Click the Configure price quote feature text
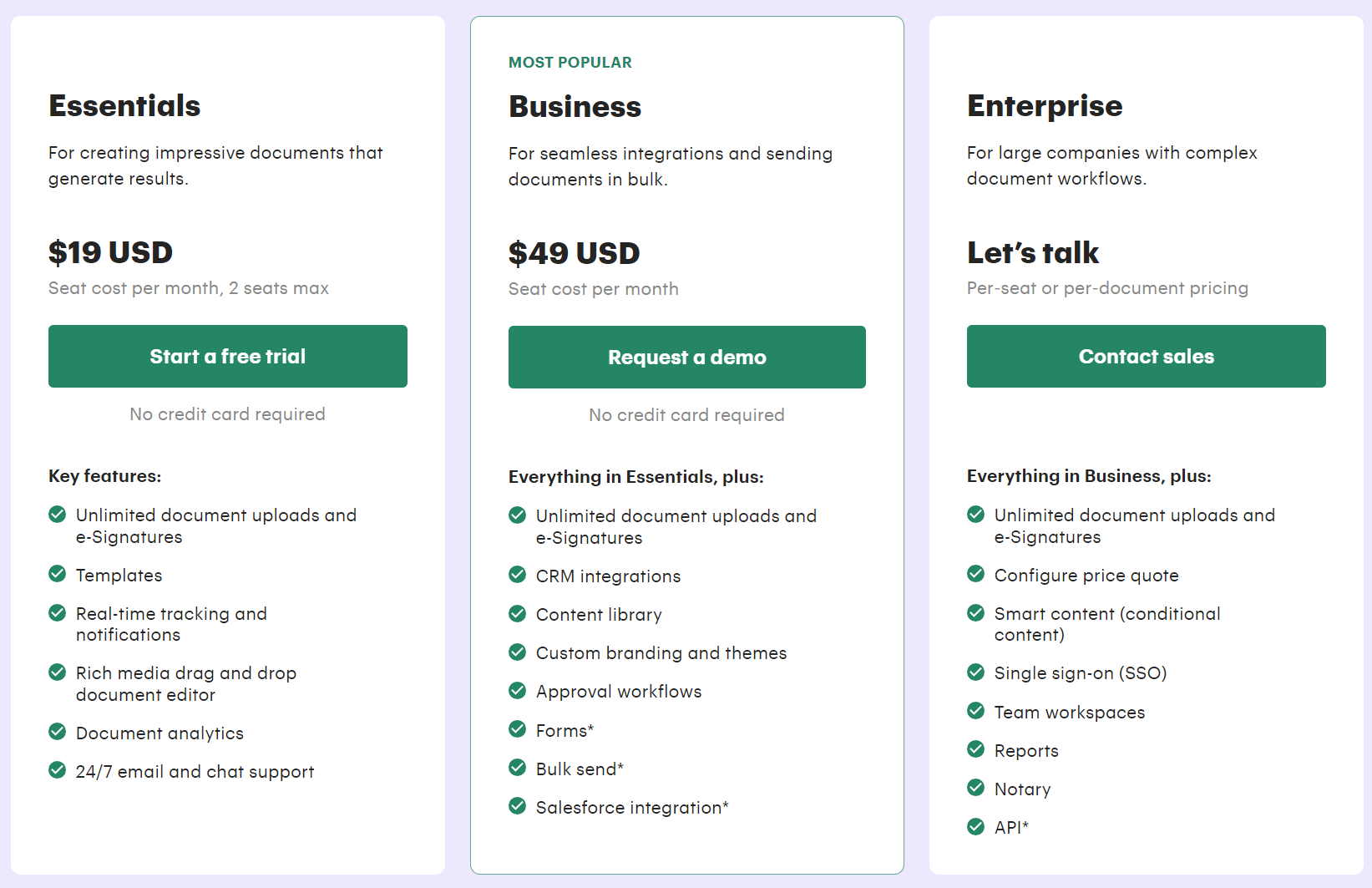Screen dimensions: 1372x888 click(x=1086, y=576)
